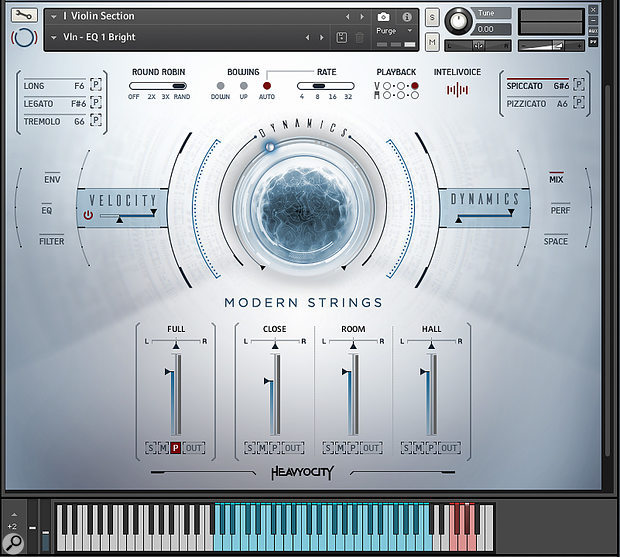Mute the FULL mic channel
620x557 pixels.
tap(163, 448)
